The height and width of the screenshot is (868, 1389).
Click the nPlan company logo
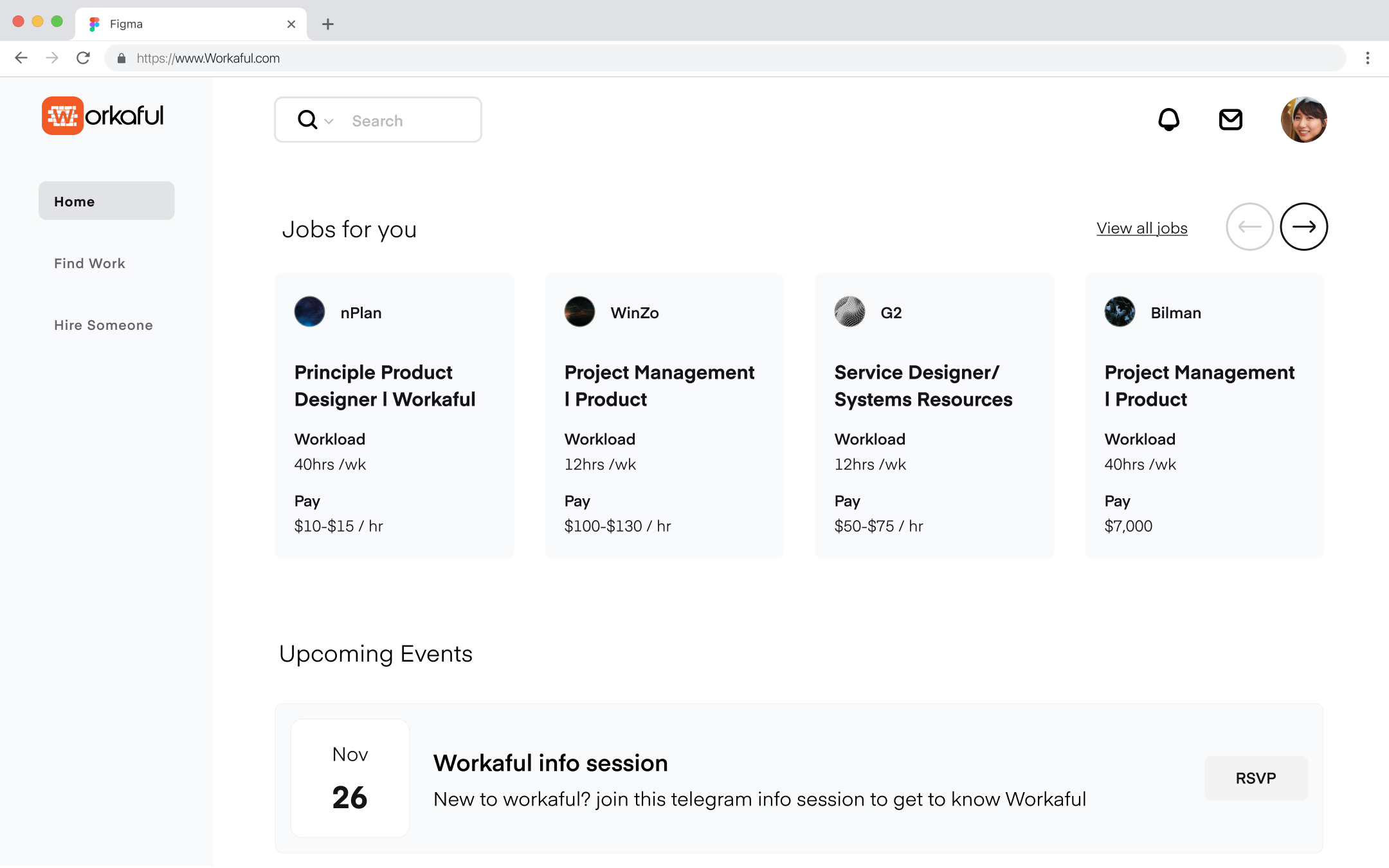pos(309,312)
